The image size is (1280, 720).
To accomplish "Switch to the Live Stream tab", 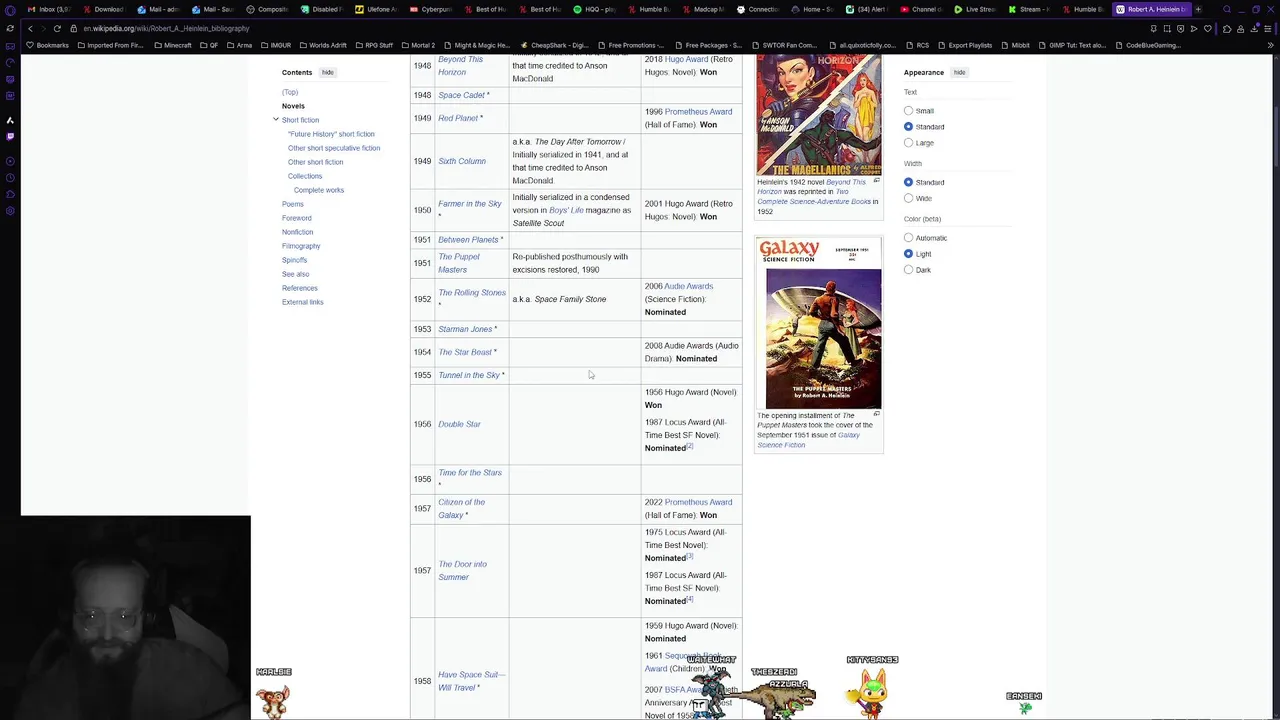I will pos(973,9).
